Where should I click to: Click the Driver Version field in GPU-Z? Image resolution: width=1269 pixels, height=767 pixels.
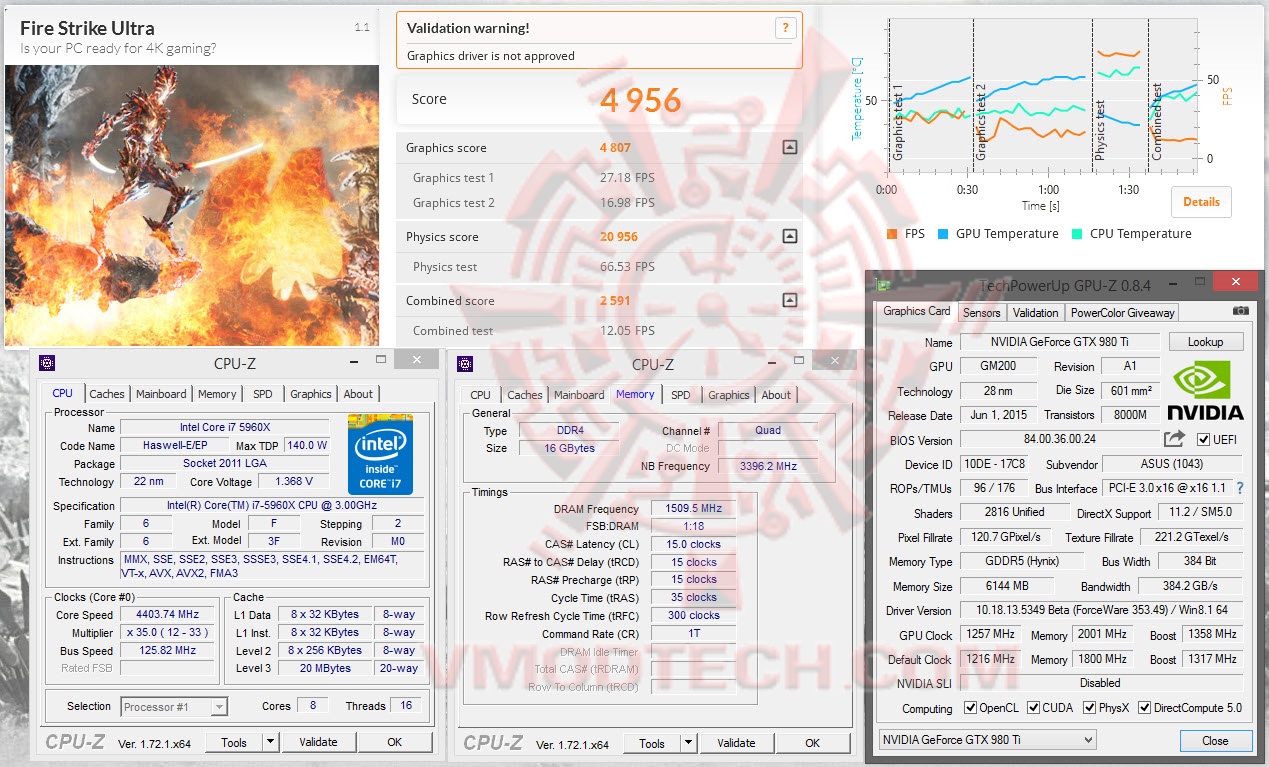[x=1102, y=610]
